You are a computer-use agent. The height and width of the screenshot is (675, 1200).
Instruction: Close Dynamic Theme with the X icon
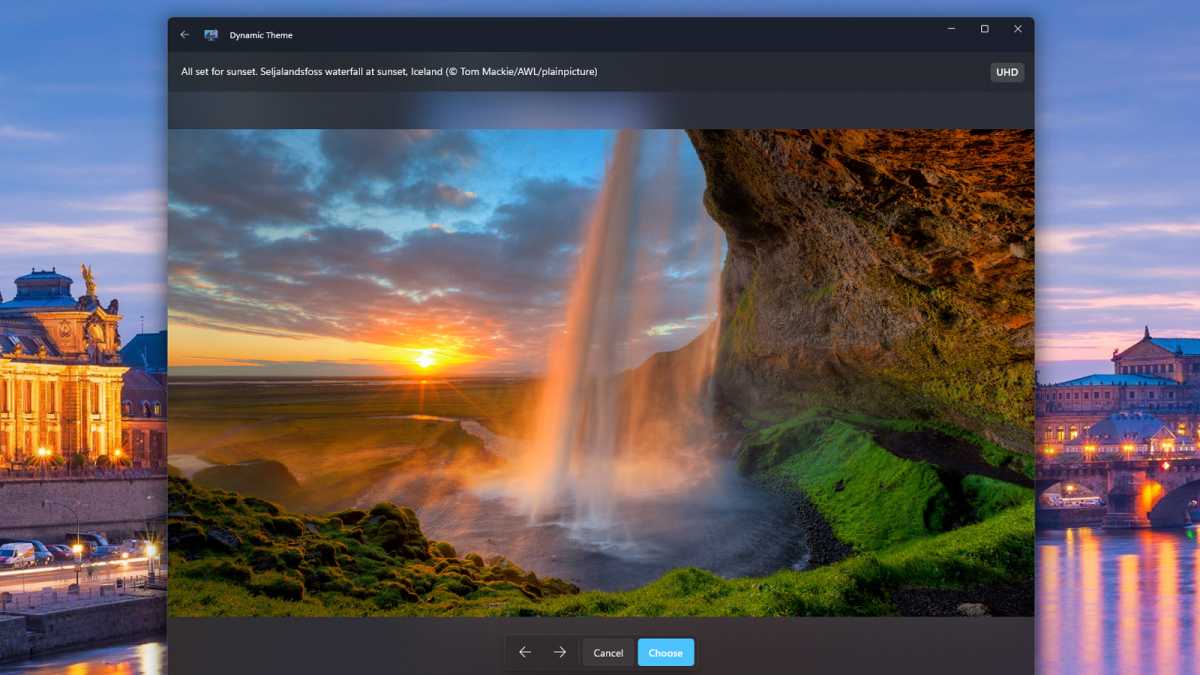(1018, 29)
